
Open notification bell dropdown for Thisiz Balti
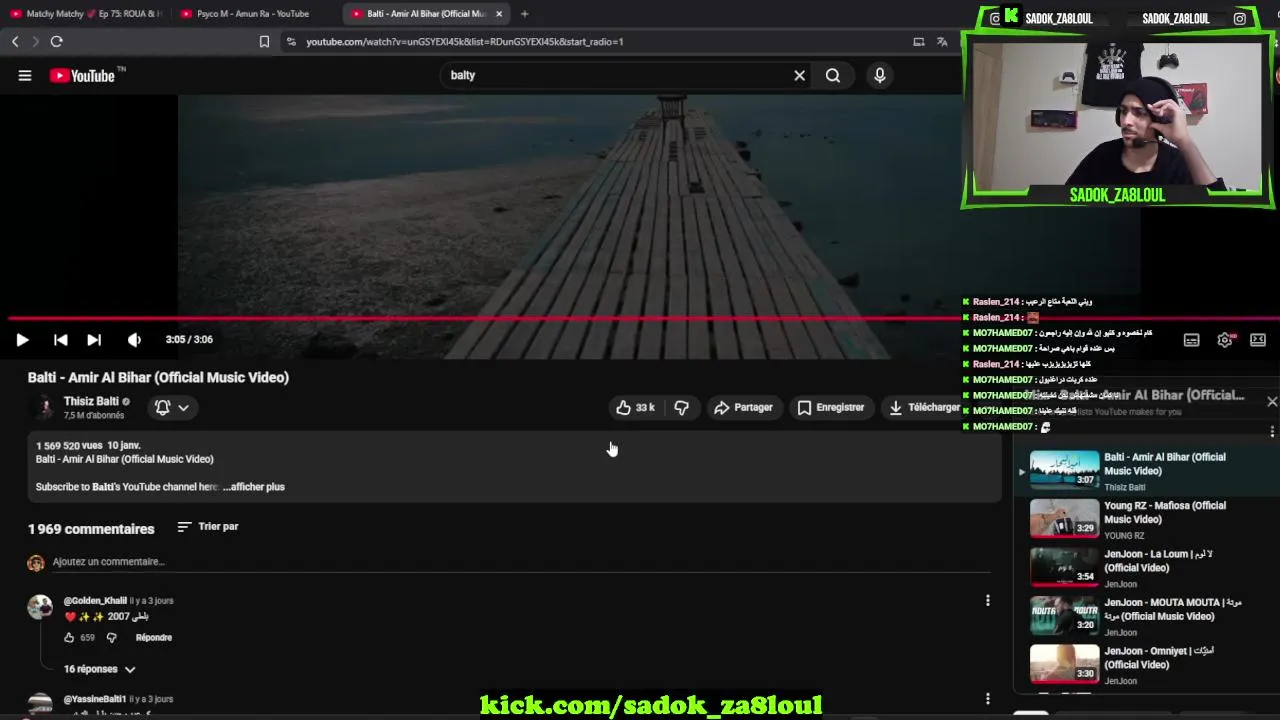(172, 407)
